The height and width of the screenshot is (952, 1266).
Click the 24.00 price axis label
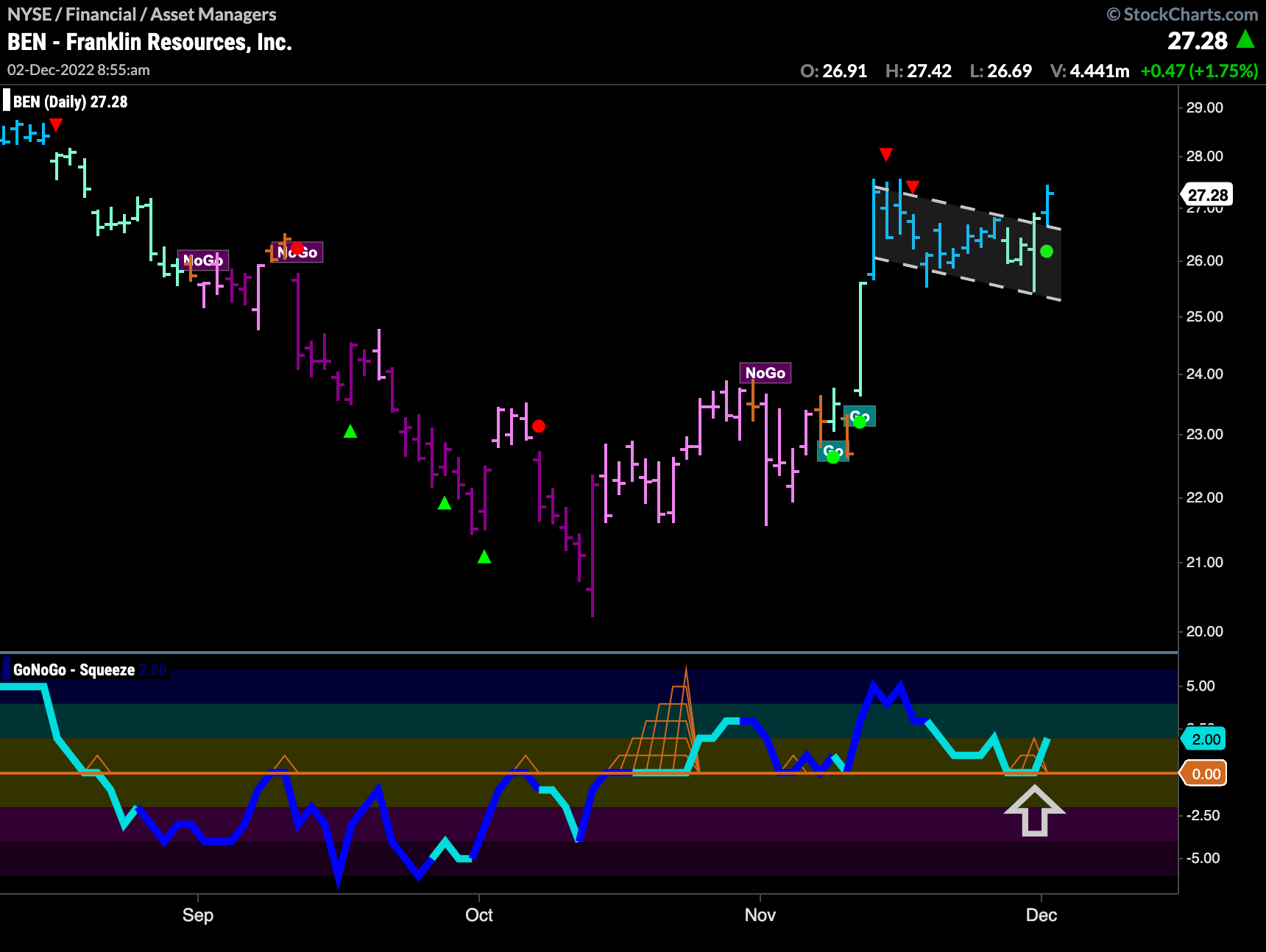(x=1205, y=374)
